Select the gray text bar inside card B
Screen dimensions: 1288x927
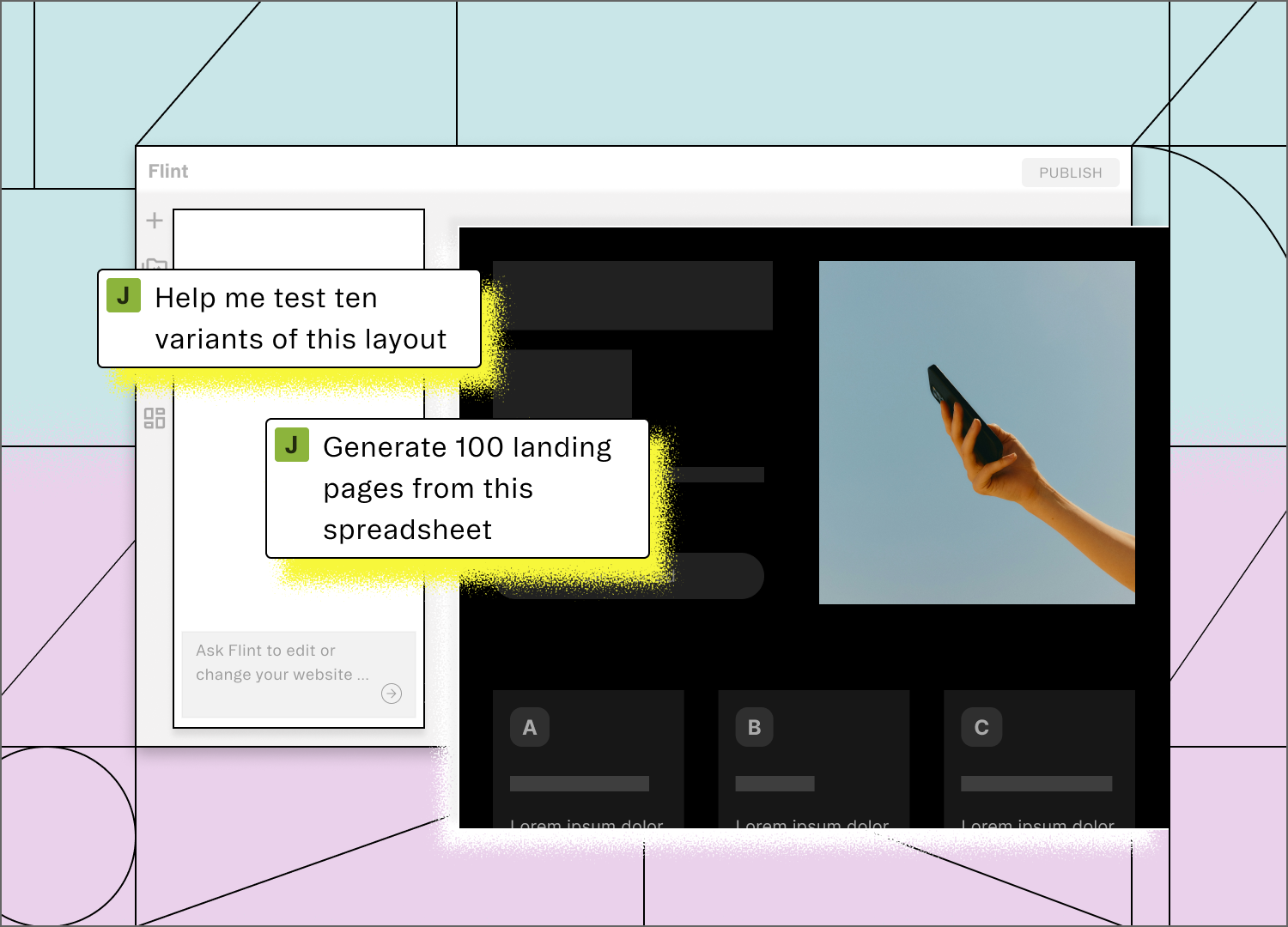click(x=774, y=783)
